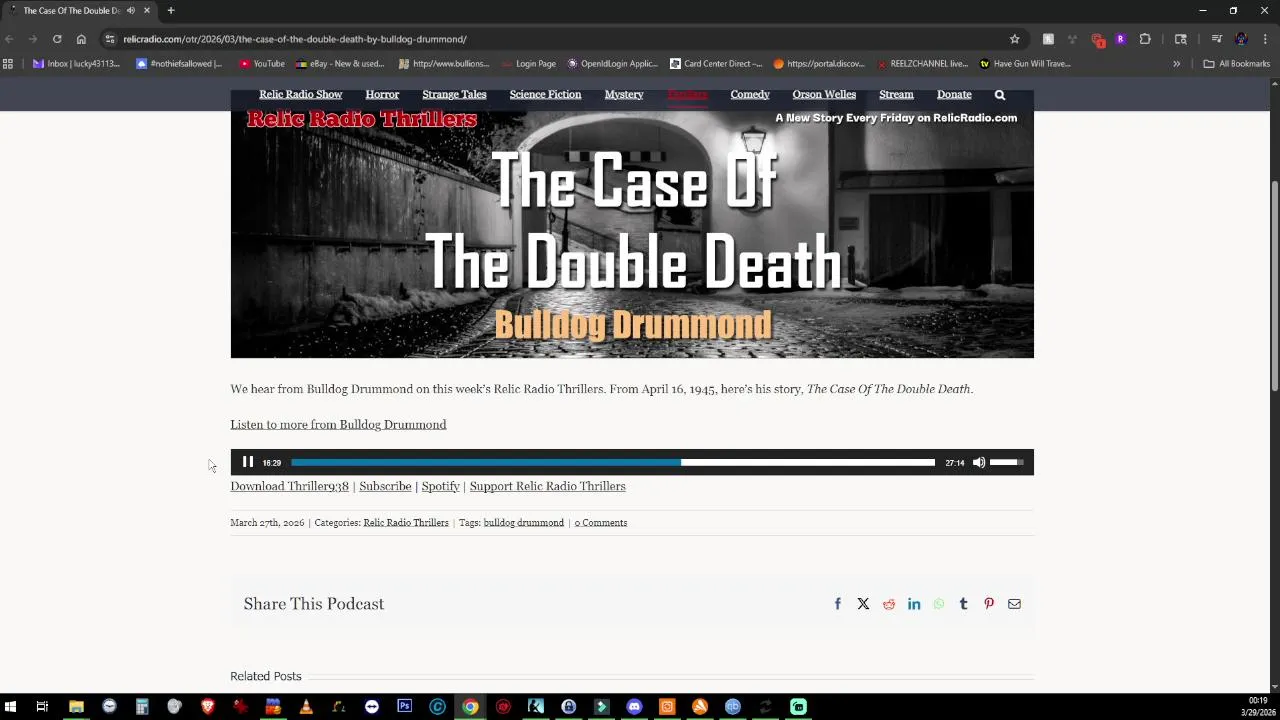Image resolution: width=1280 pixels, height=720 pixels.
Task: Share podcast by email icon
Action: 1014,604
